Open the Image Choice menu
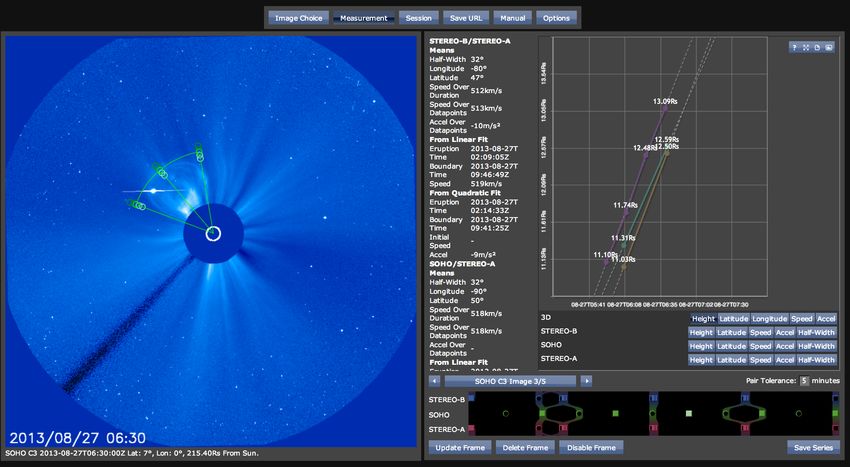 pyautogui.click(x=299, y=18)
